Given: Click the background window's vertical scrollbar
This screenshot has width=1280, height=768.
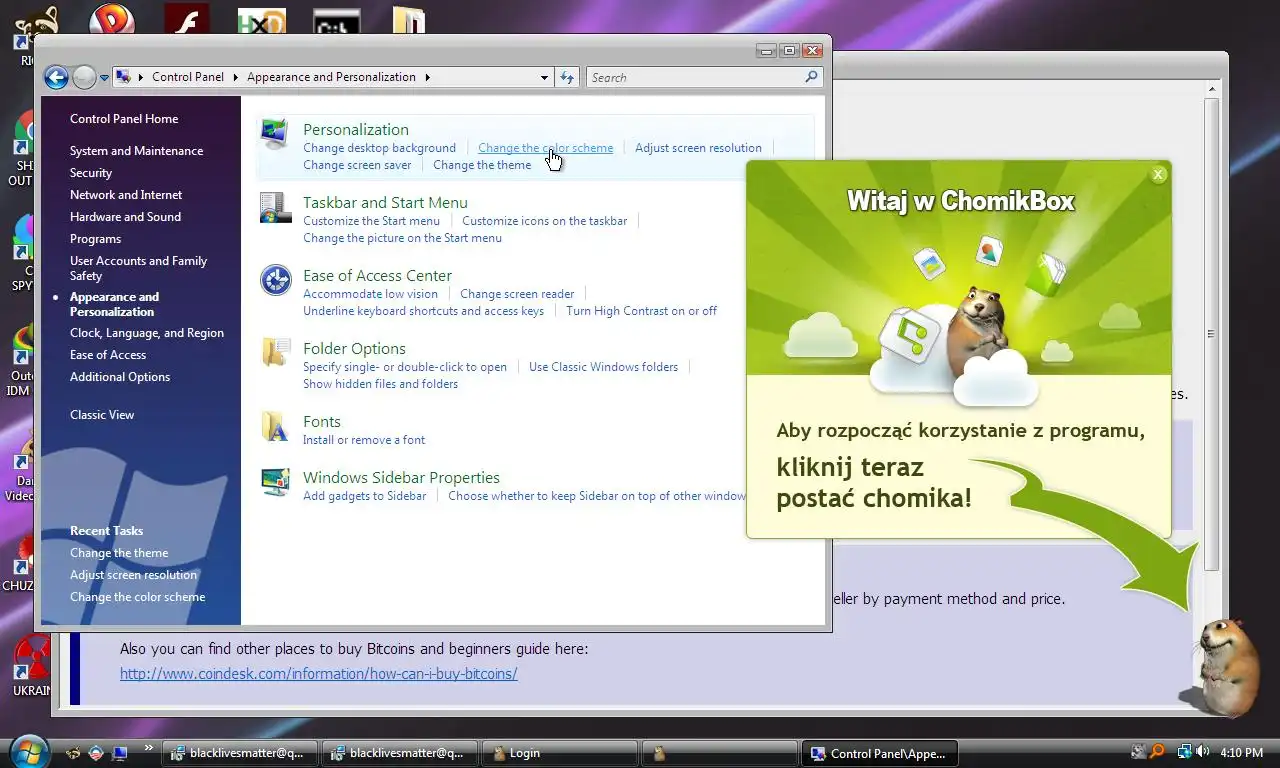Looking at the screenshot, I should pyautogui.click(x=1212, y=334).
